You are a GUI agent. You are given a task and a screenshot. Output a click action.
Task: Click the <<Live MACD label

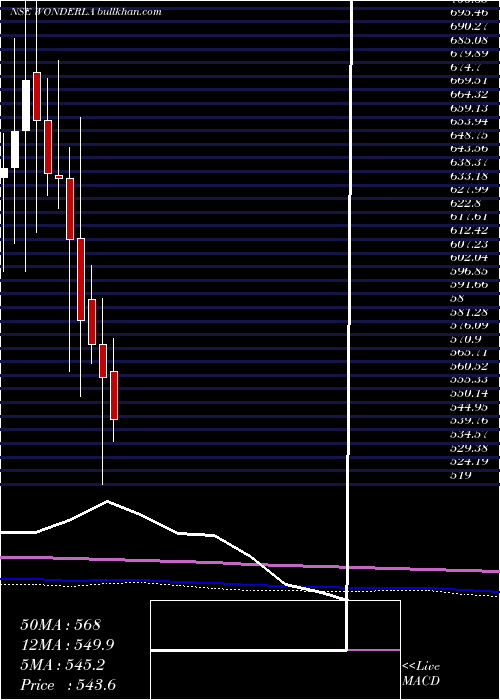pos(421,674)
